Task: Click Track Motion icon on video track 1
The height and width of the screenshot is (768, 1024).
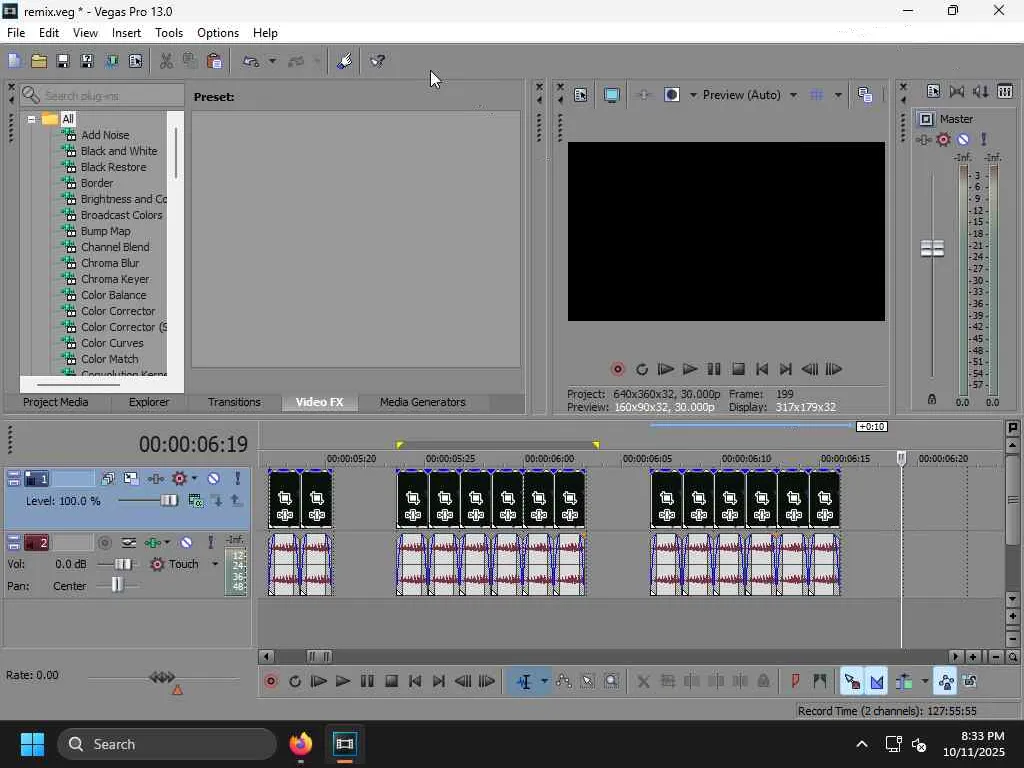Action: 131,479
